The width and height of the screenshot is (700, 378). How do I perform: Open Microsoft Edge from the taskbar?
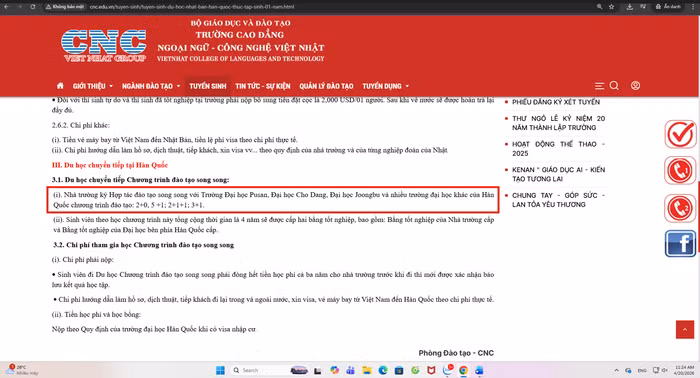pos(383,370)
